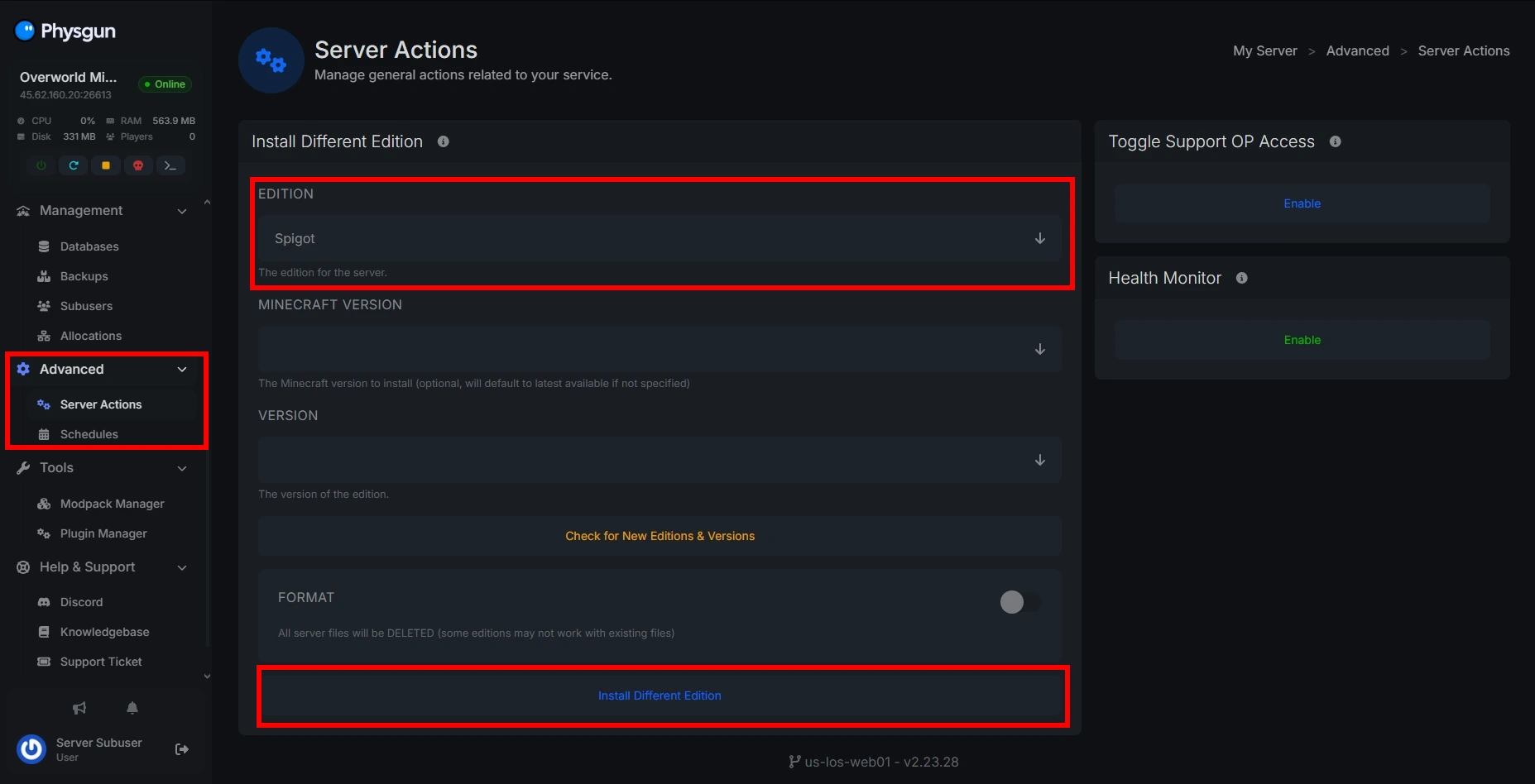Restart the server with the blue icon
Screen dimensions: 1535x784
(x=74, y=165)
